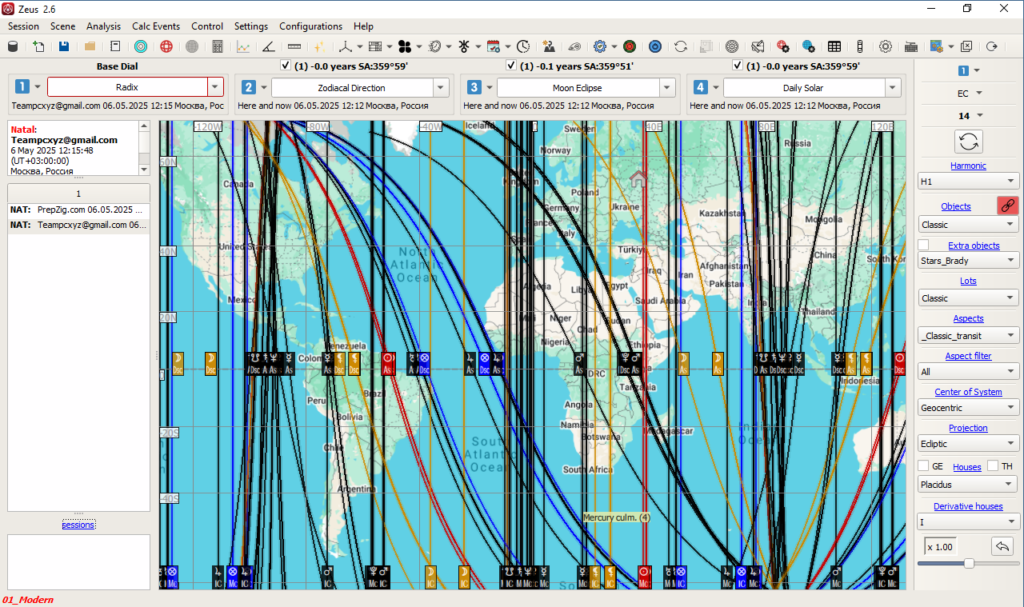Image resolution: width=1024 pixels, height=607 pixels.
Task: Open the Moon Eclipse dial dropdown
Action: click(668, 87)
